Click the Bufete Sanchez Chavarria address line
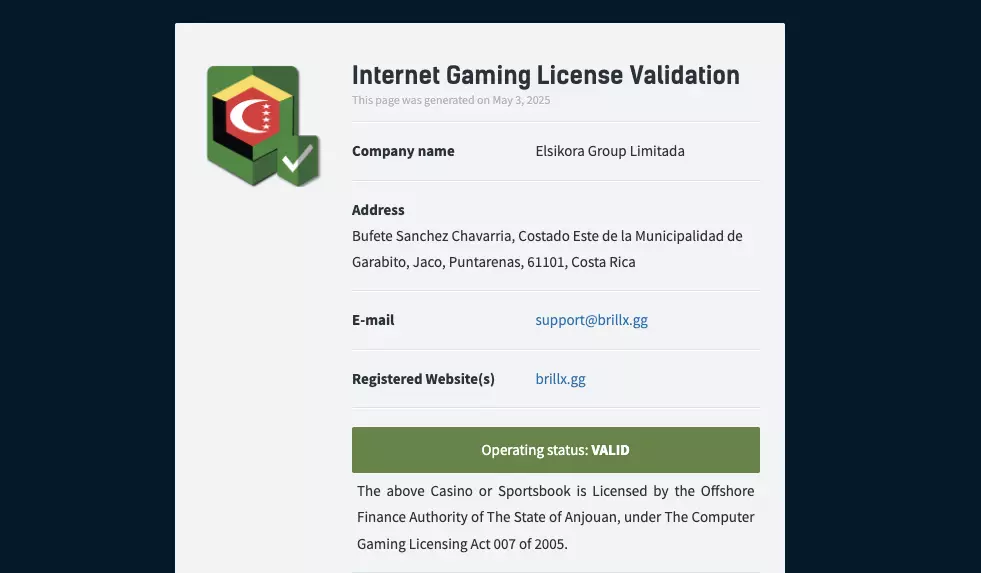981x573 pixels. click(547, 236)
